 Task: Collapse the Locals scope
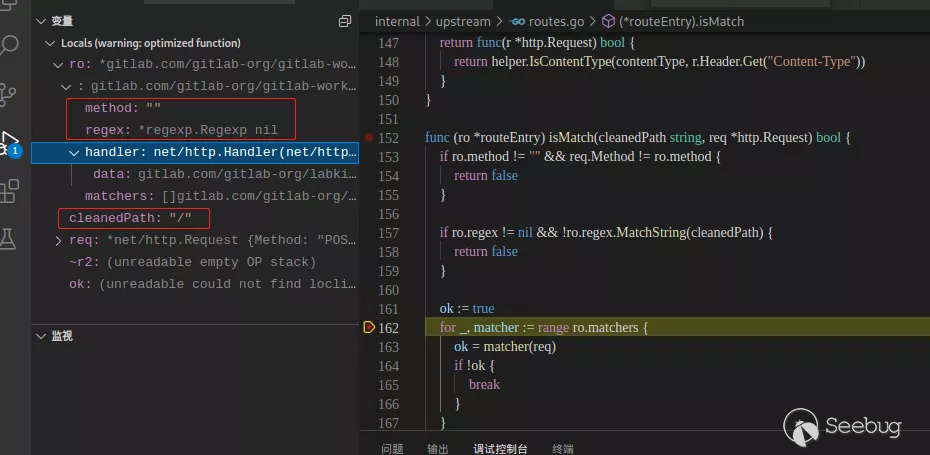(50, 43)
